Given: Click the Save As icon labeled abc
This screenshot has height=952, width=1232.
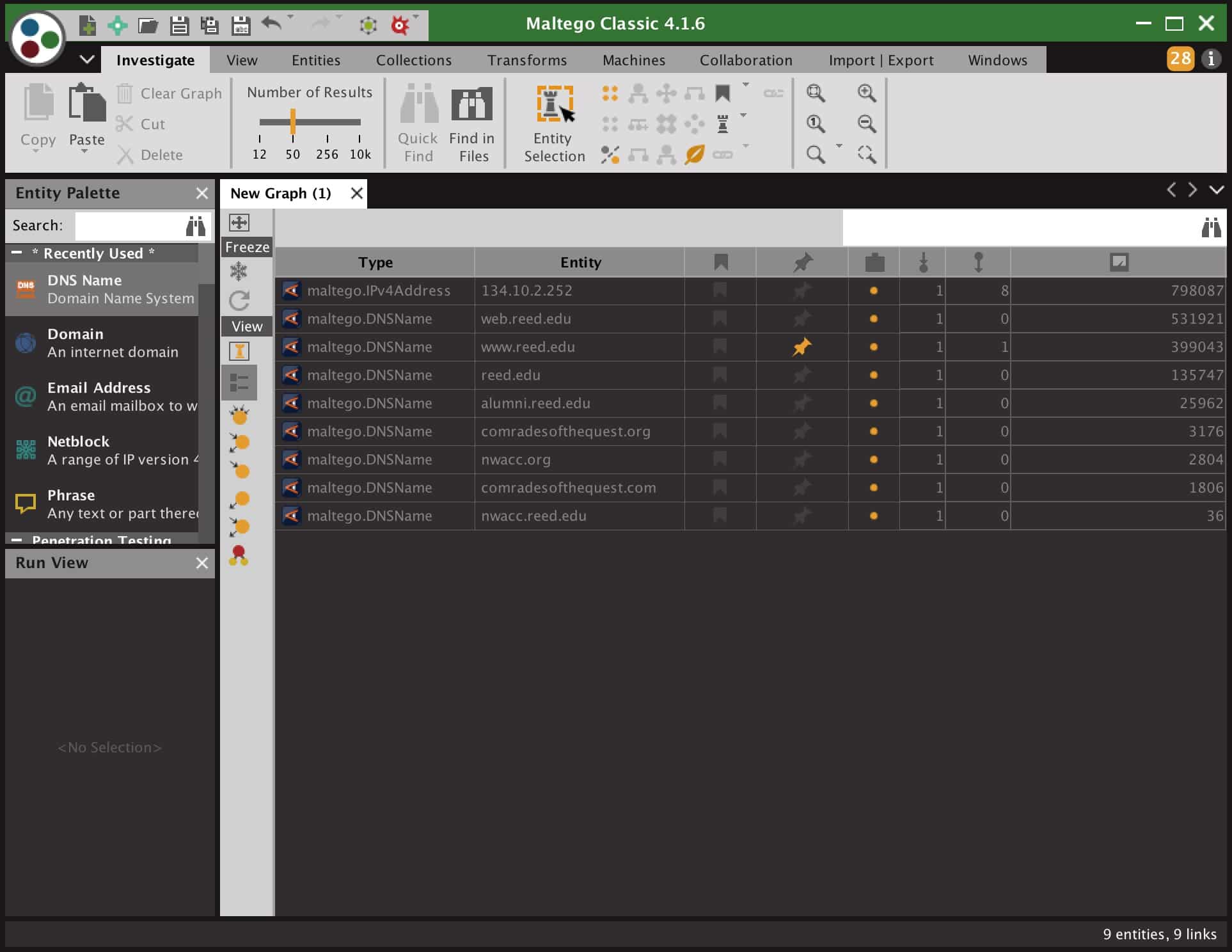Looking at the screenshot, I should (241, 26).
